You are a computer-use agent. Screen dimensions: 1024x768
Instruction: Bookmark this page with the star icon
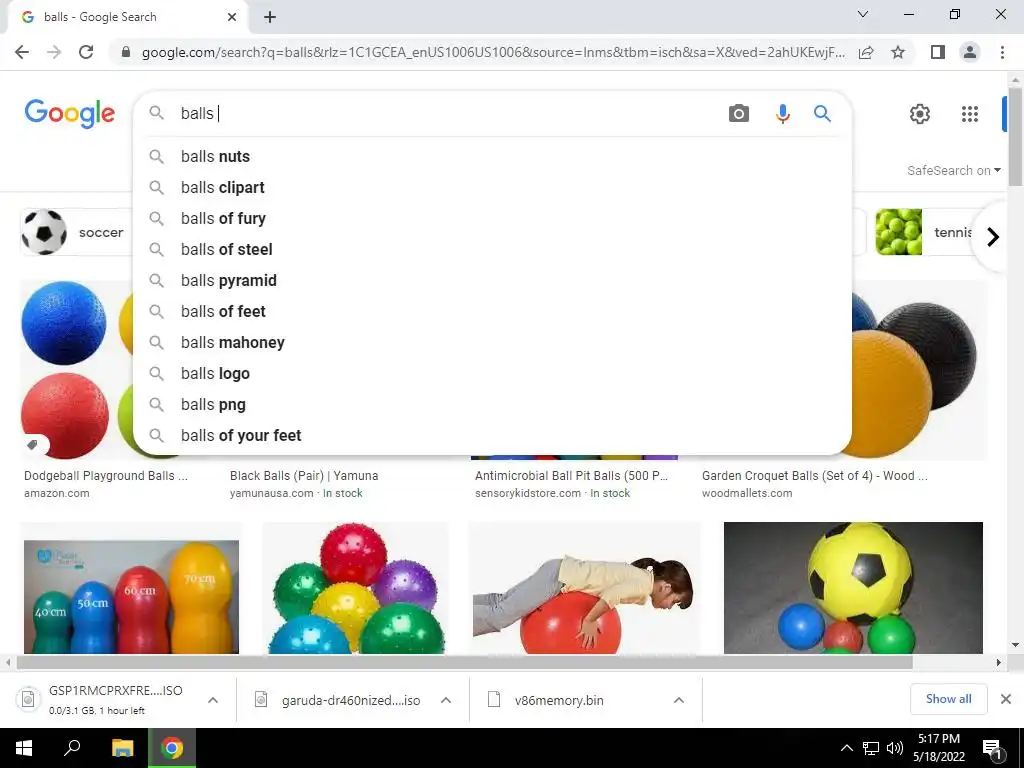898,52
